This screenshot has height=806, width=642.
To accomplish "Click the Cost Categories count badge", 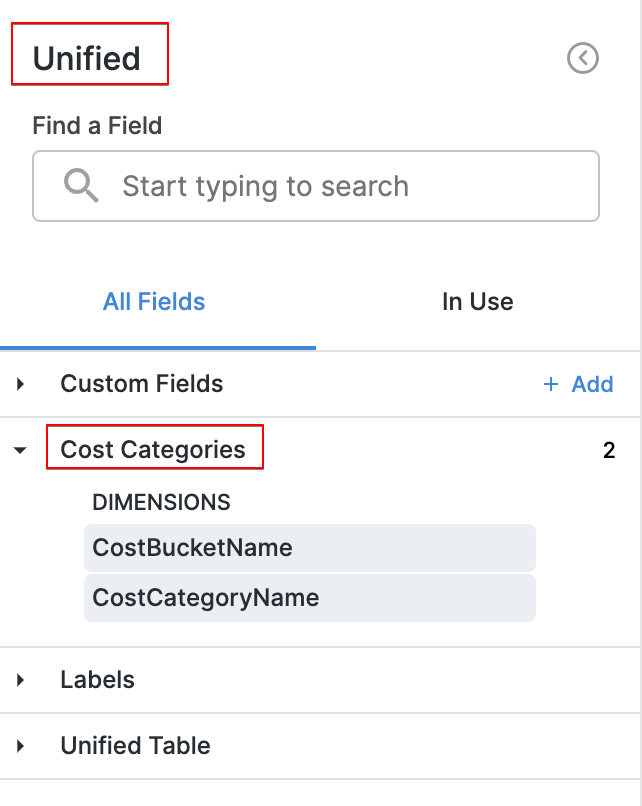I will tap(609, 450).
